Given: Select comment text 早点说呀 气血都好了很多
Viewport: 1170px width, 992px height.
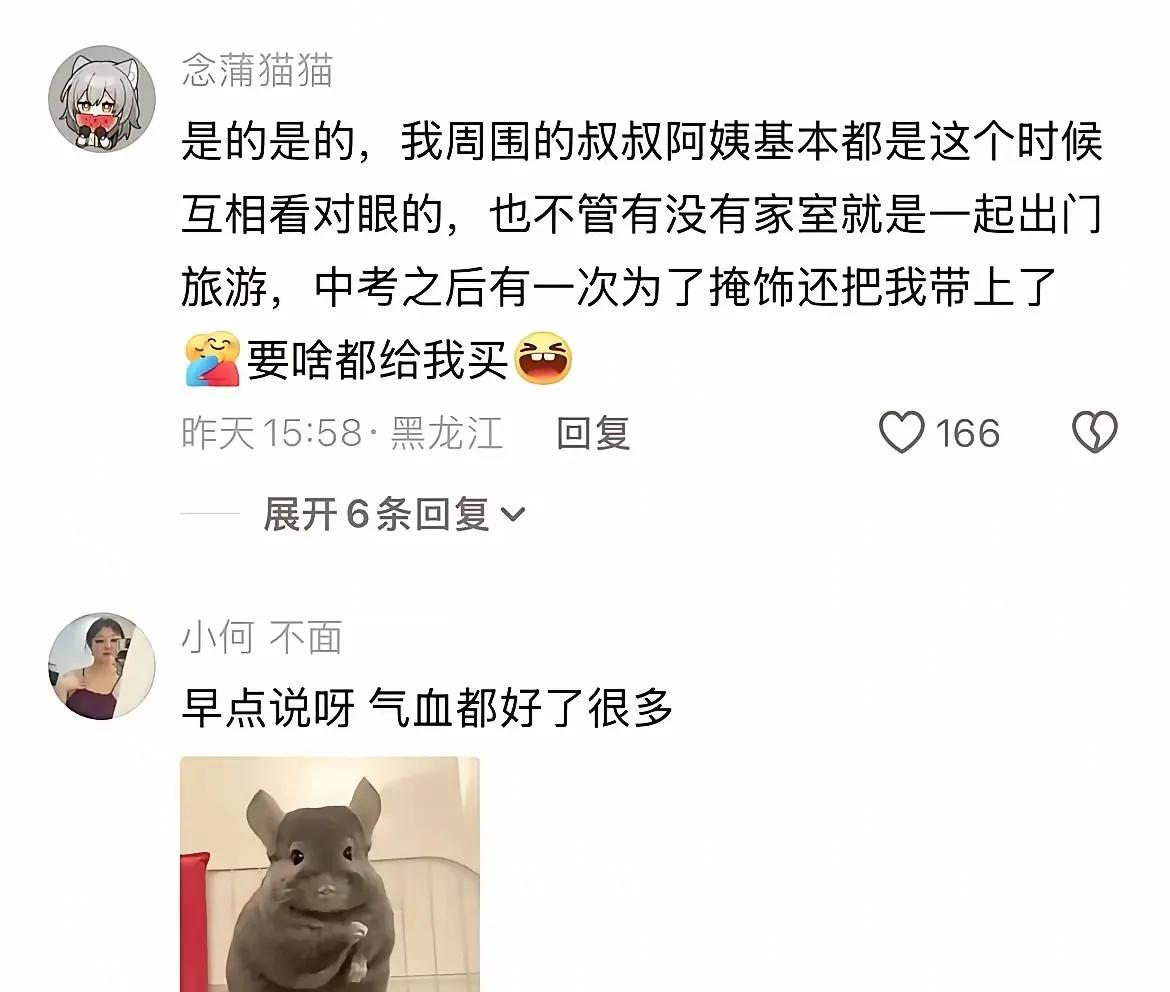Looking at the screenshot, I should click(427, 707).
